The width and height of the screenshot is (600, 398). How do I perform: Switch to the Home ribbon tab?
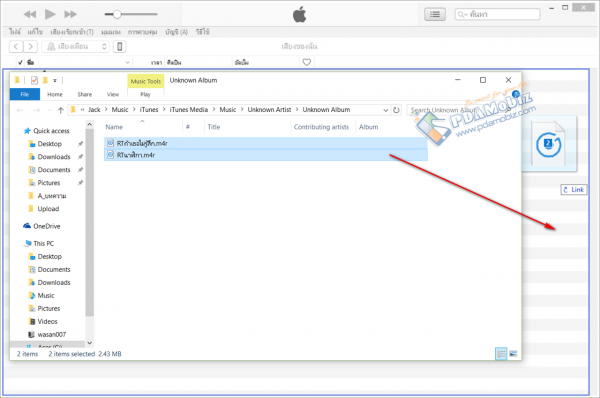pyautogui.click(x=55, y=94)
